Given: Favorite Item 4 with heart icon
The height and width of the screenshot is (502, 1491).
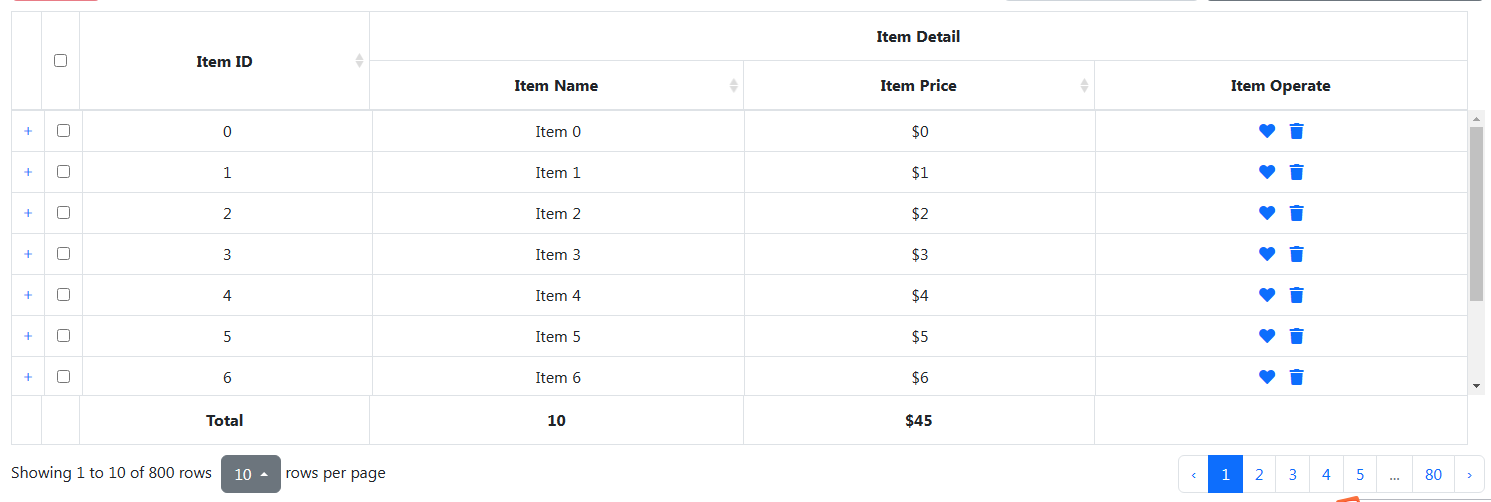Looking at the screenshot, I should coord(1266,295).
